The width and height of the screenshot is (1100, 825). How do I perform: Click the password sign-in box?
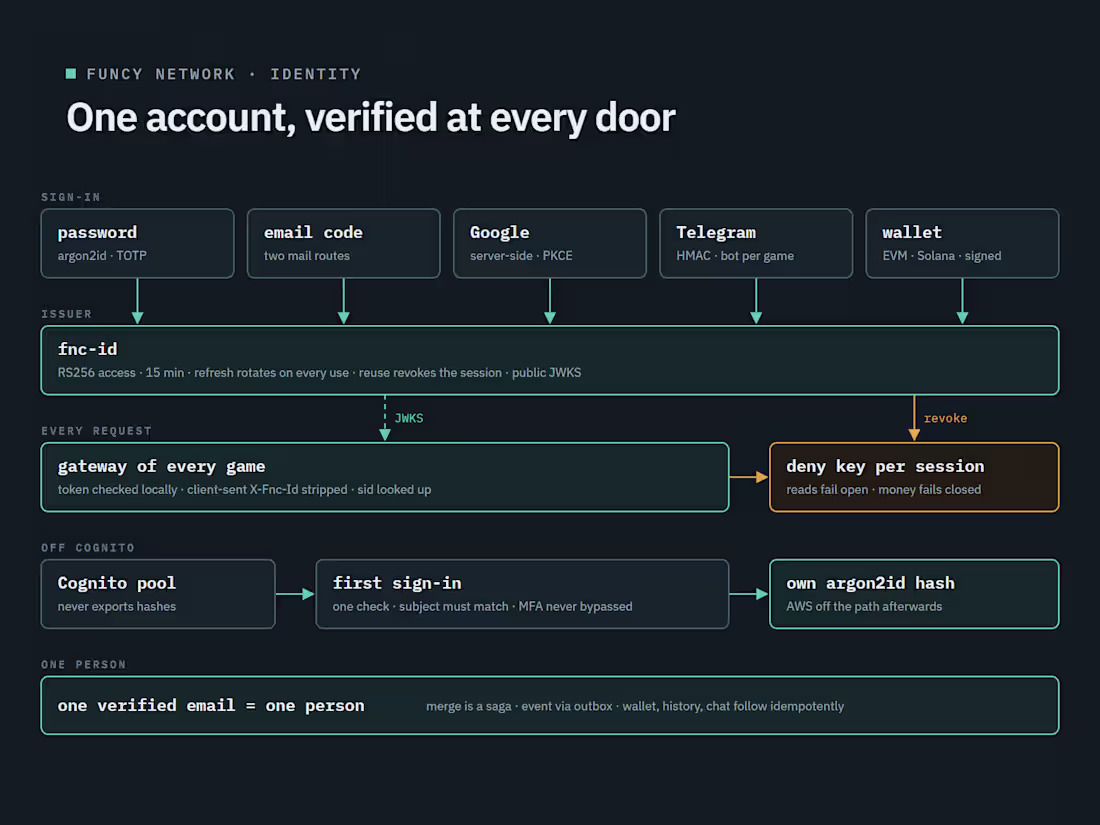coord(138,243)
